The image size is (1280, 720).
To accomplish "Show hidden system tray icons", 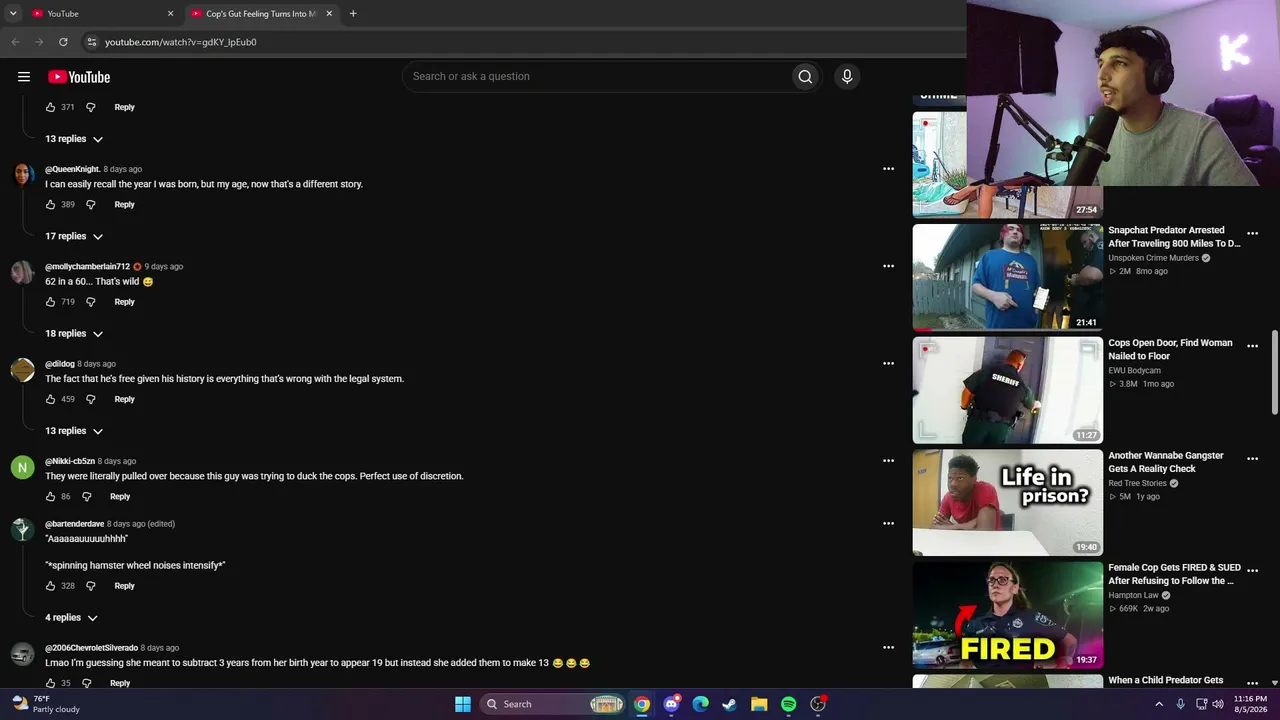I will [1159, 704].
